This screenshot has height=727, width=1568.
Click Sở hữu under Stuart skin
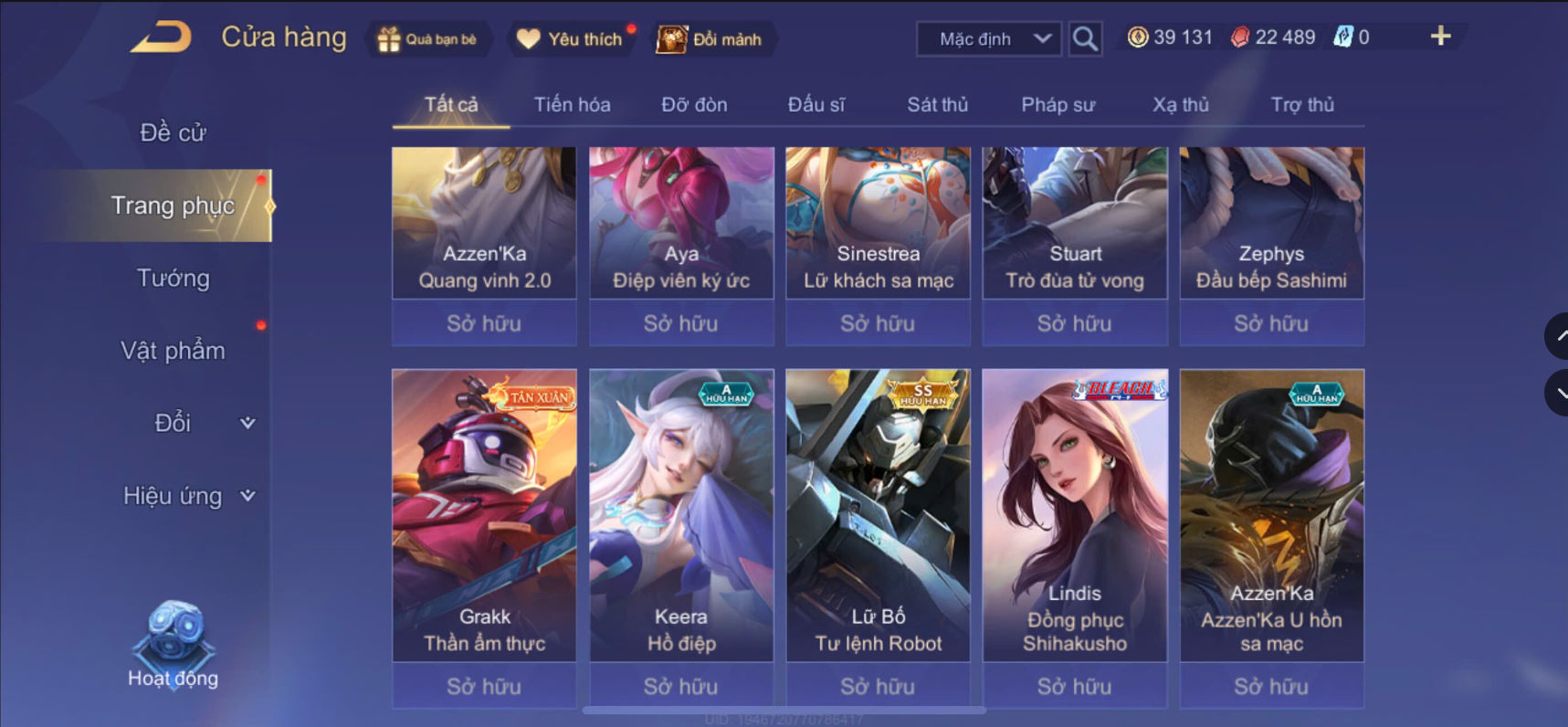[1075, 323]
